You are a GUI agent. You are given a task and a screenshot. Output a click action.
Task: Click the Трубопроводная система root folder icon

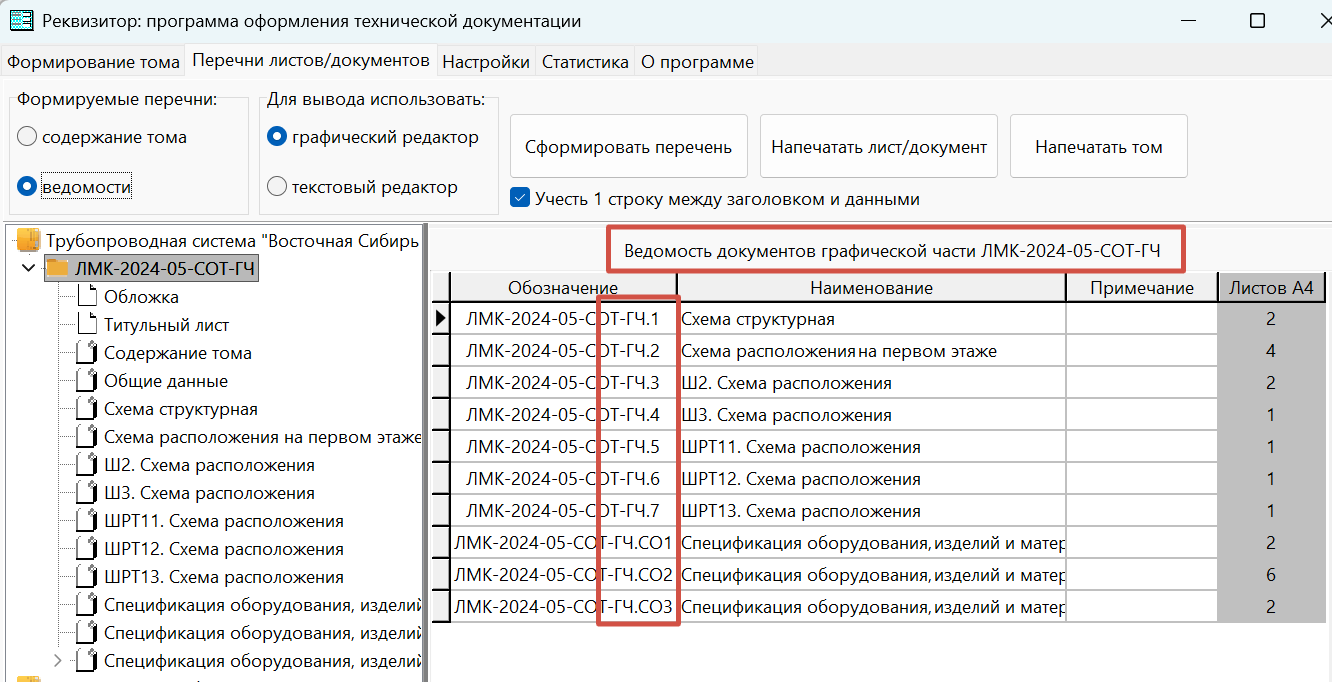[29, 240]
